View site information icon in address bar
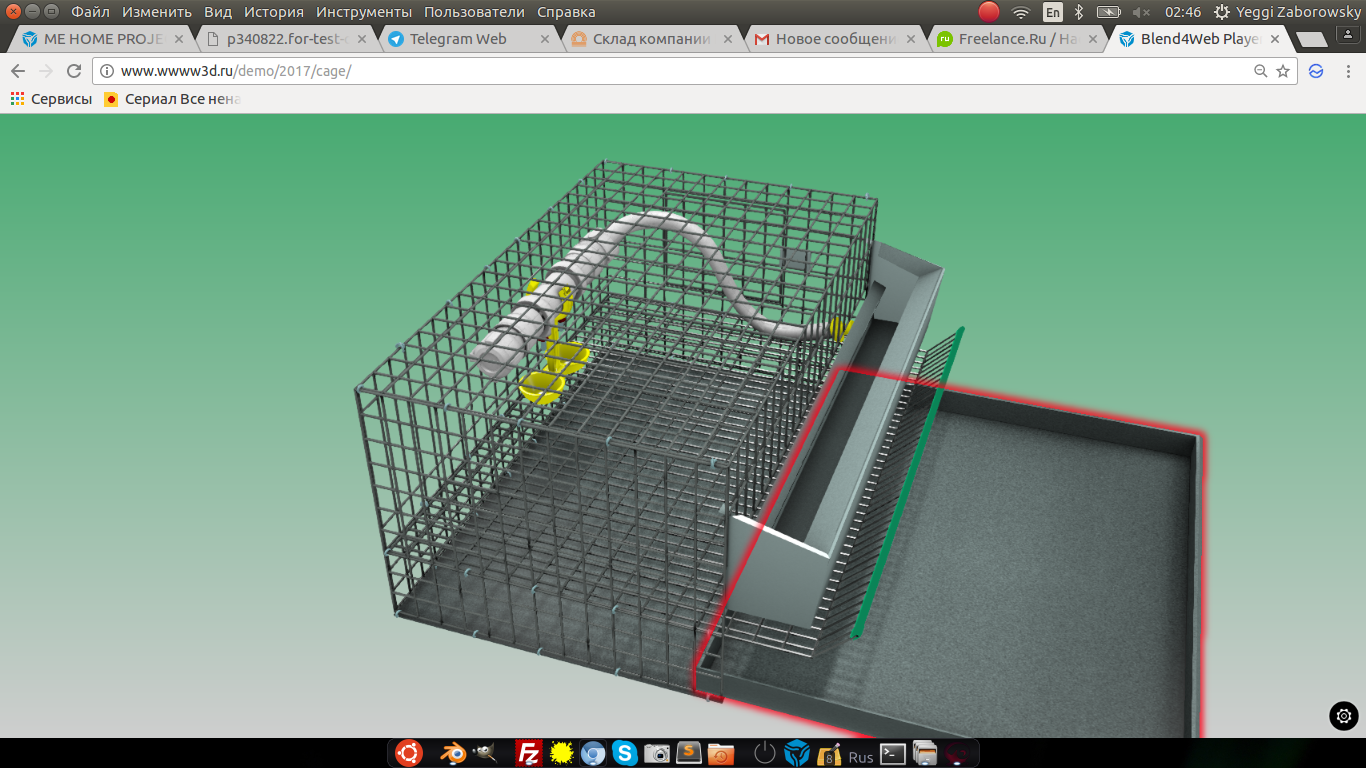1366x768 pixels. coord(107,71)
